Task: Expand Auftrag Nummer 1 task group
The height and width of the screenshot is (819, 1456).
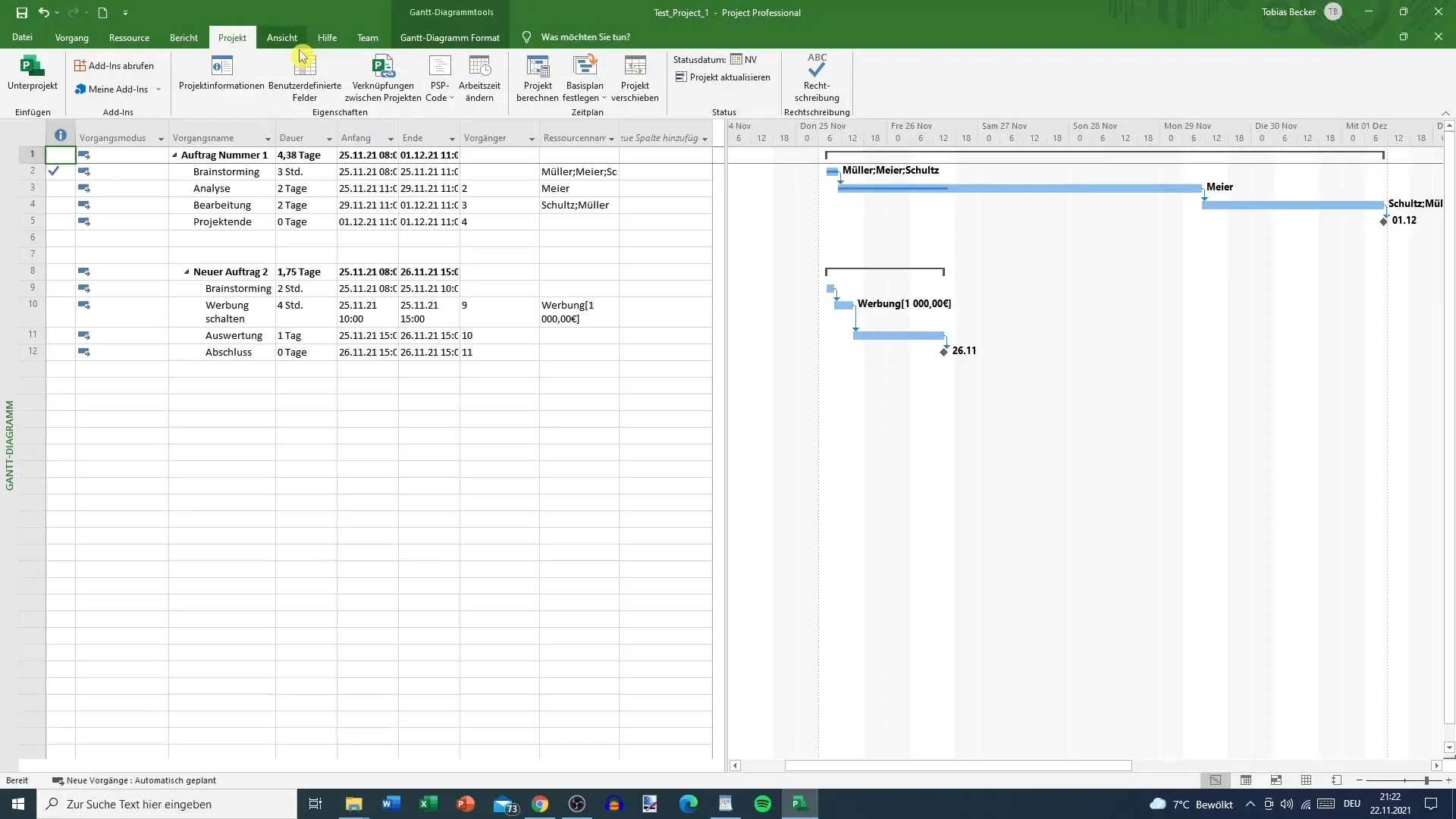Action: (x=174, y=155)
